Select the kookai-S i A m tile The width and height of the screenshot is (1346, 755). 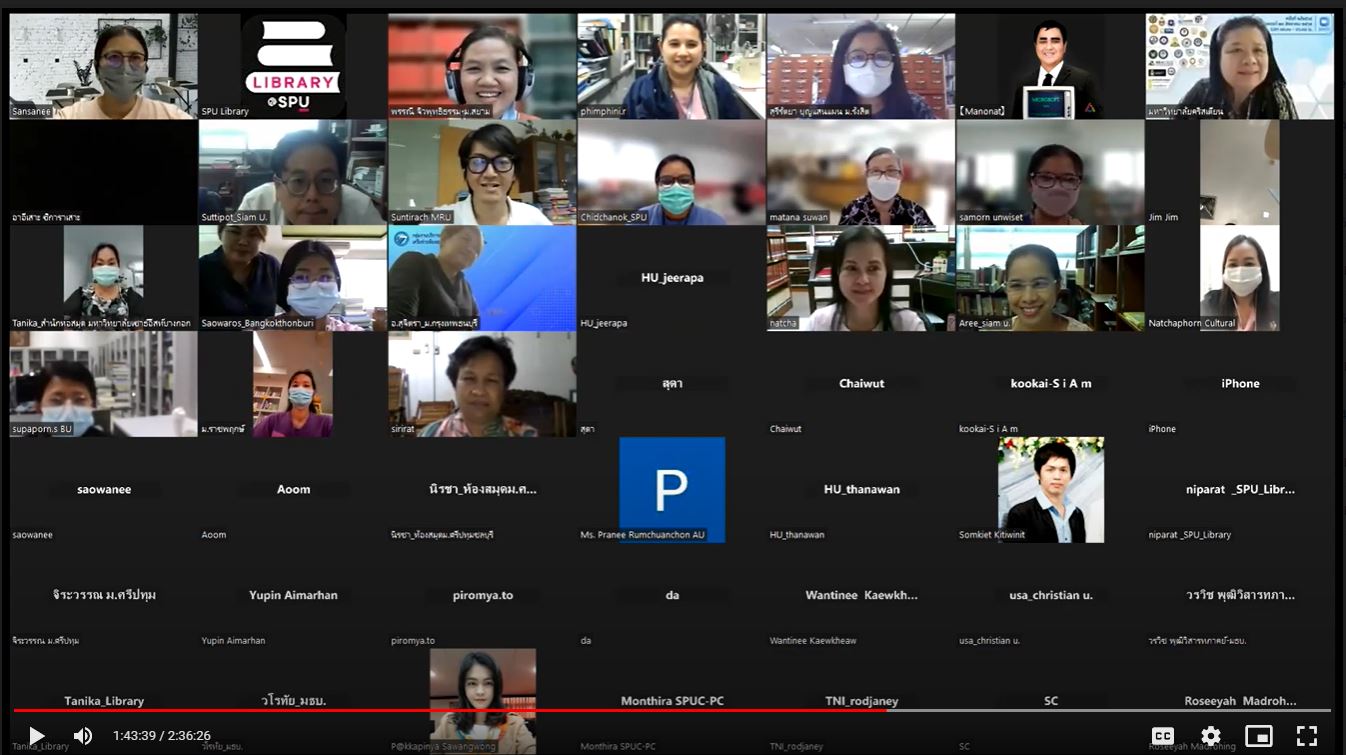coord(1050,384)
